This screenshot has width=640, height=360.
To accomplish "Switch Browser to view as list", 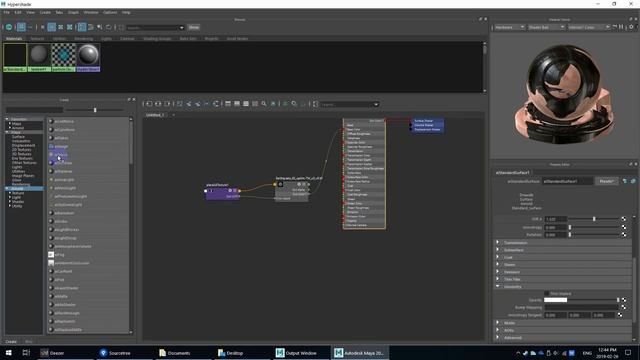I will 30,27.
